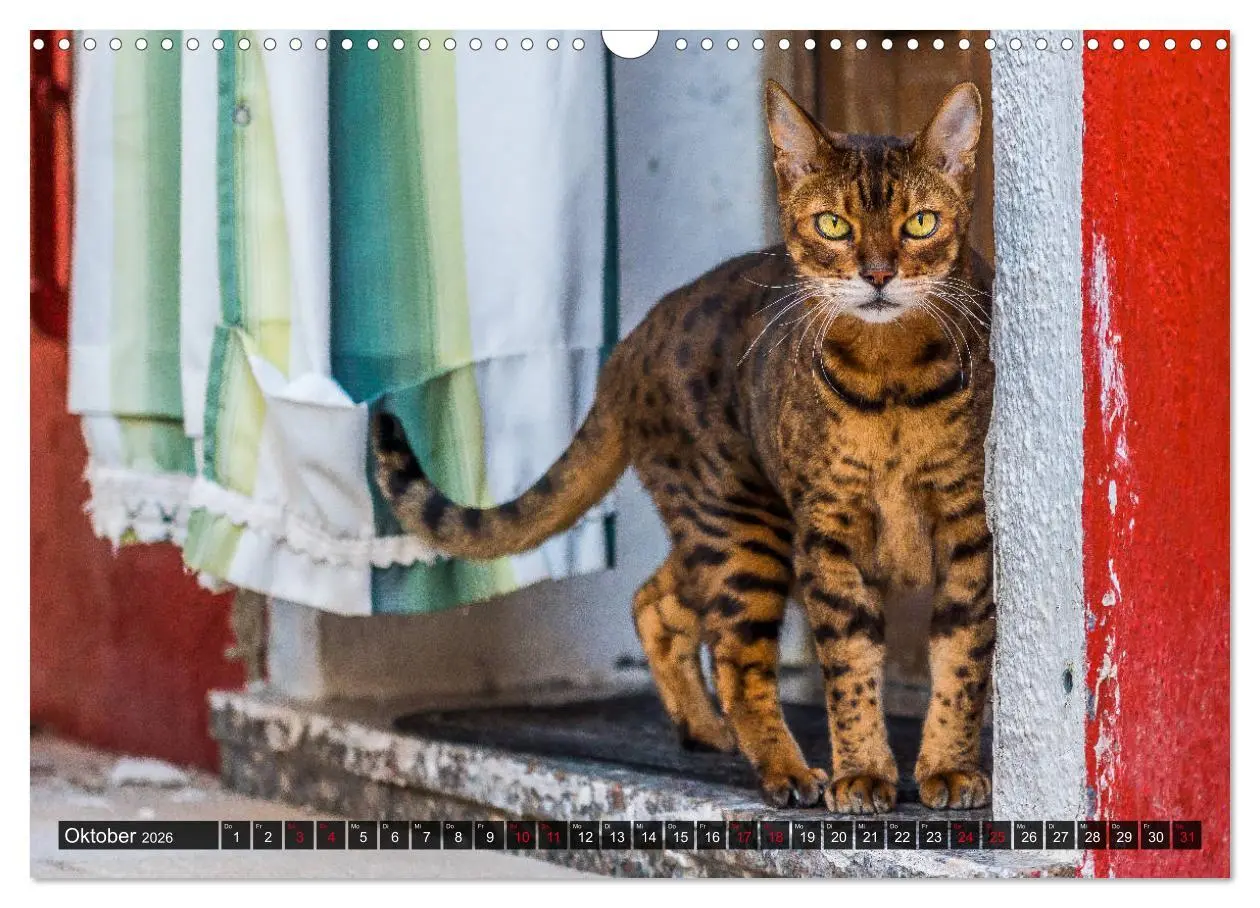Select the red date 11 in the strip

click(x=553, y=836)
